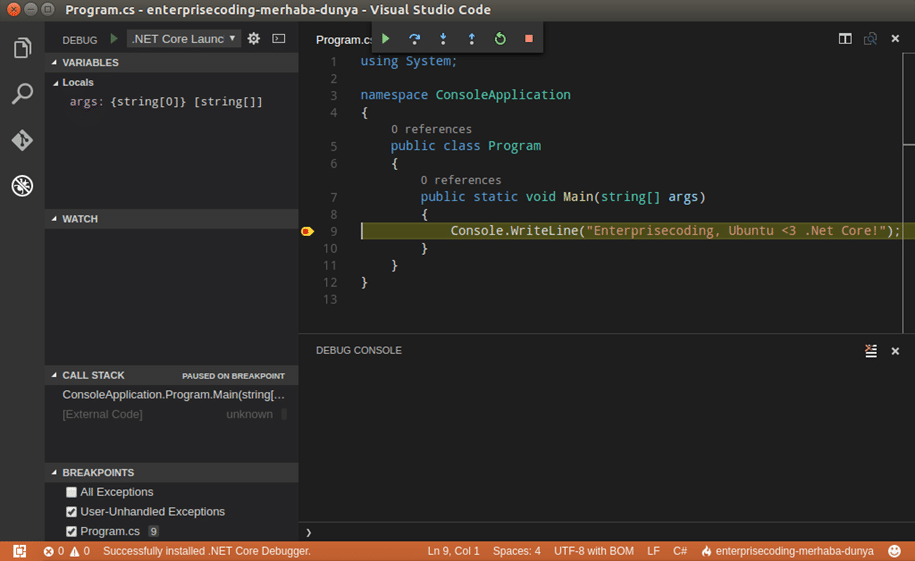Toggle the Program.cs breakpoint checkbox
The width and height of the screenshot is (915, 561).
[x=71, y=531]
